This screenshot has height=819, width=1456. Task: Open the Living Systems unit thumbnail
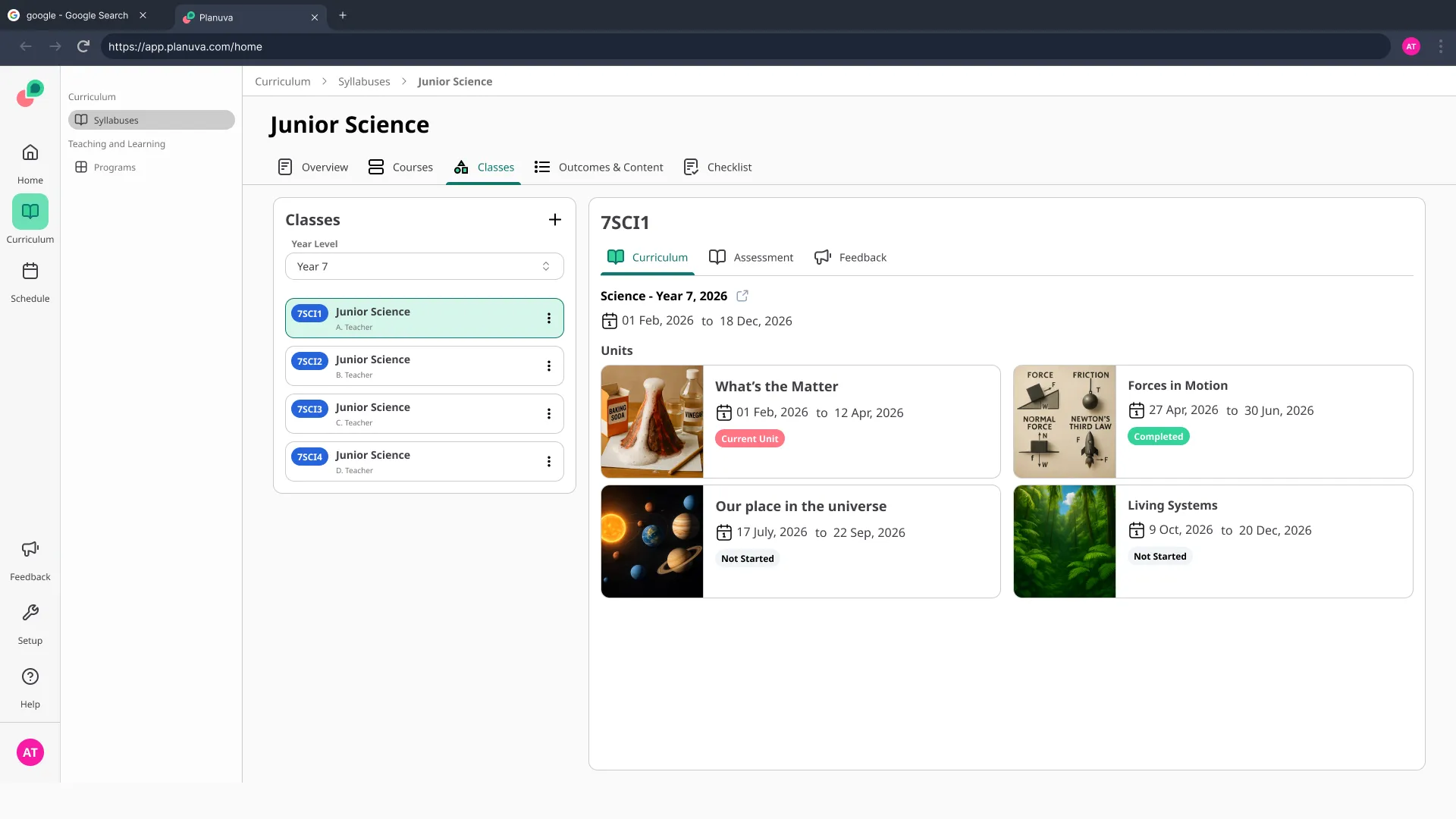pos(1064,541)
